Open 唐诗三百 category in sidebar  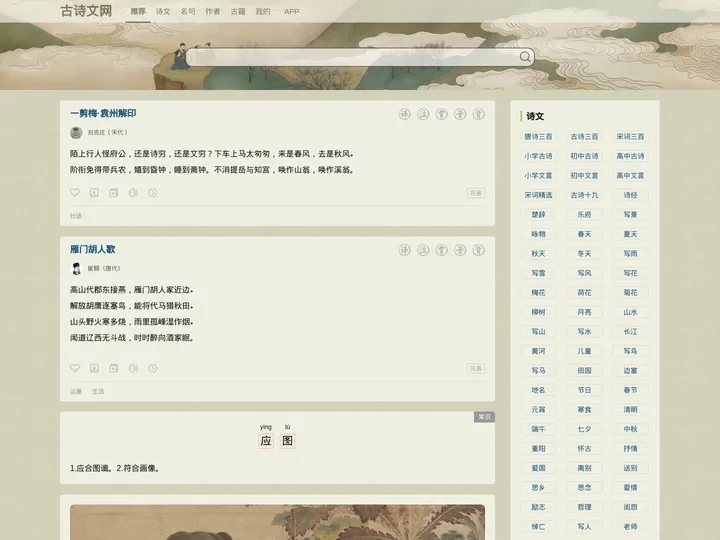pyautogui.click(x=538, y=136)
